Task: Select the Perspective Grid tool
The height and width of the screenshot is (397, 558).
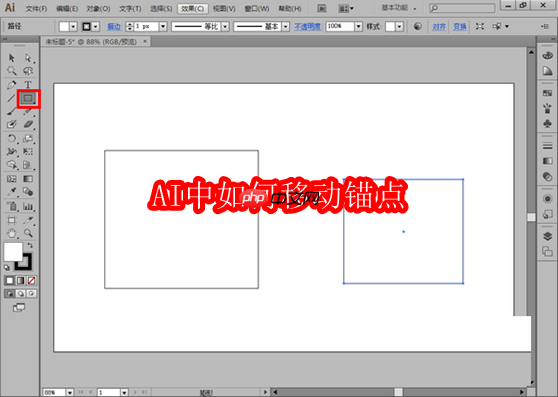Action: coord(28,165)
